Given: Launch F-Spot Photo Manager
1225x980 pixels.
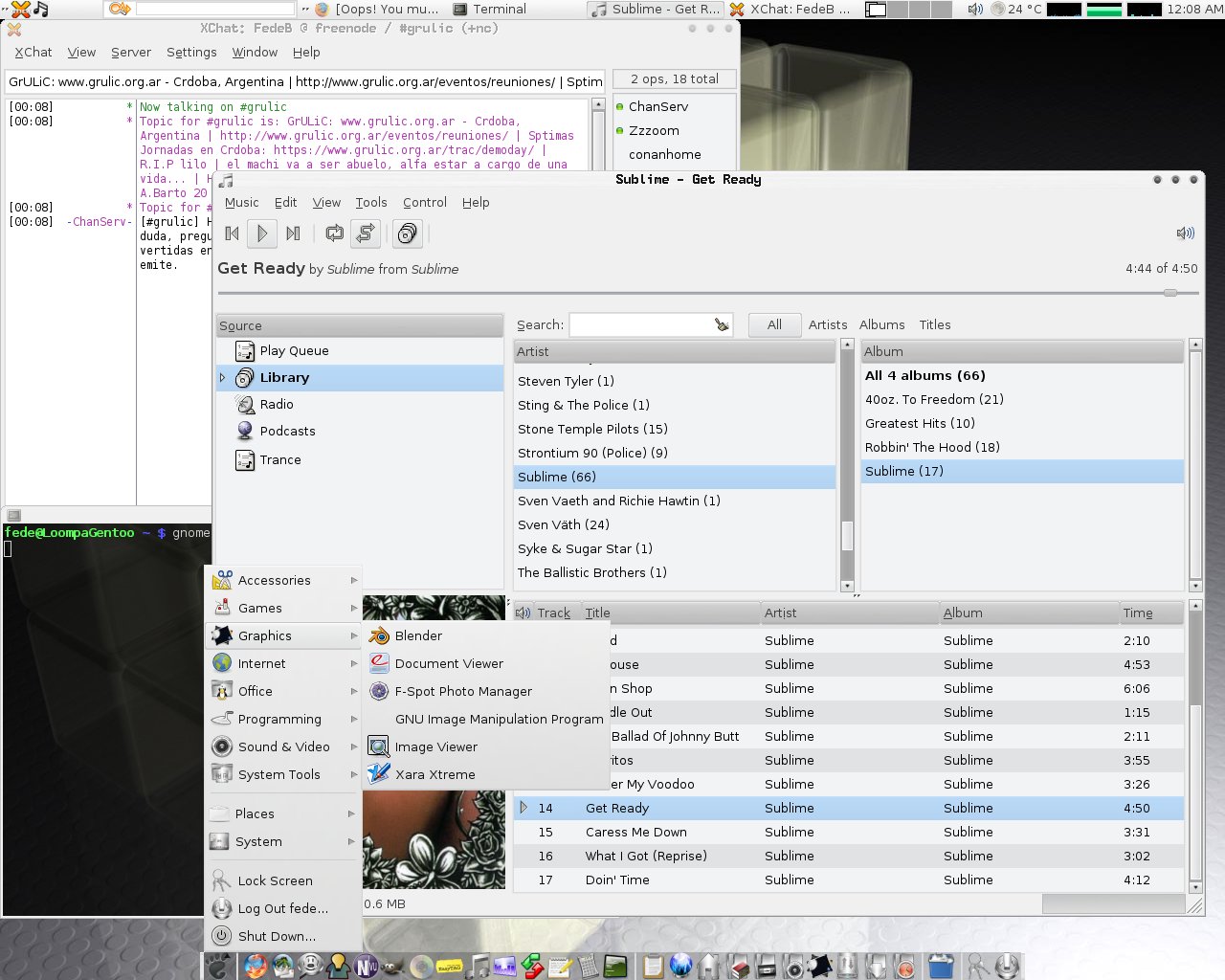Looking at the screenshot, I should tap(484, 691).
